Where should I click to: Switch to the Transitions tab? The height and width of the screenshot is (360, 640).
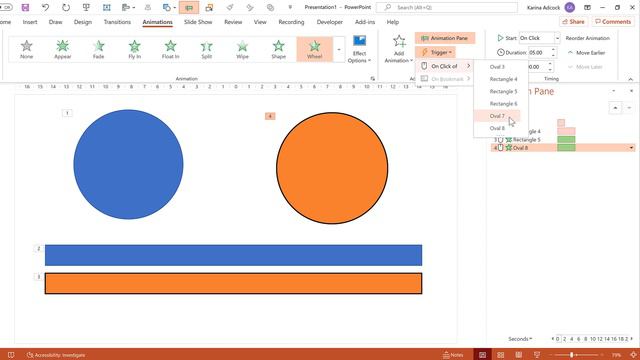117,22
